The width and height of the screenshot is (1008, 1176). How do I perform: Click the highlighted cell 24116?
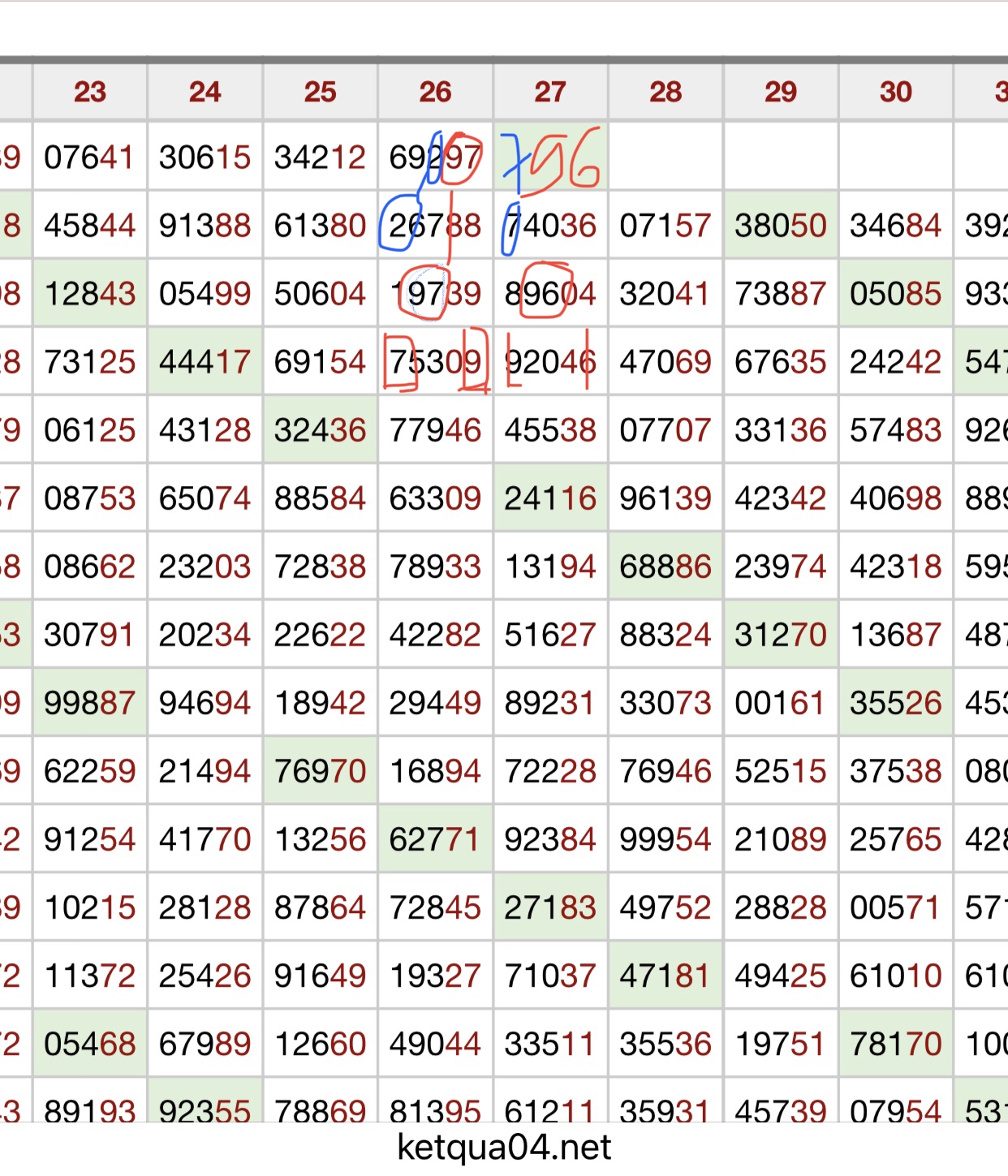(550, 499)
